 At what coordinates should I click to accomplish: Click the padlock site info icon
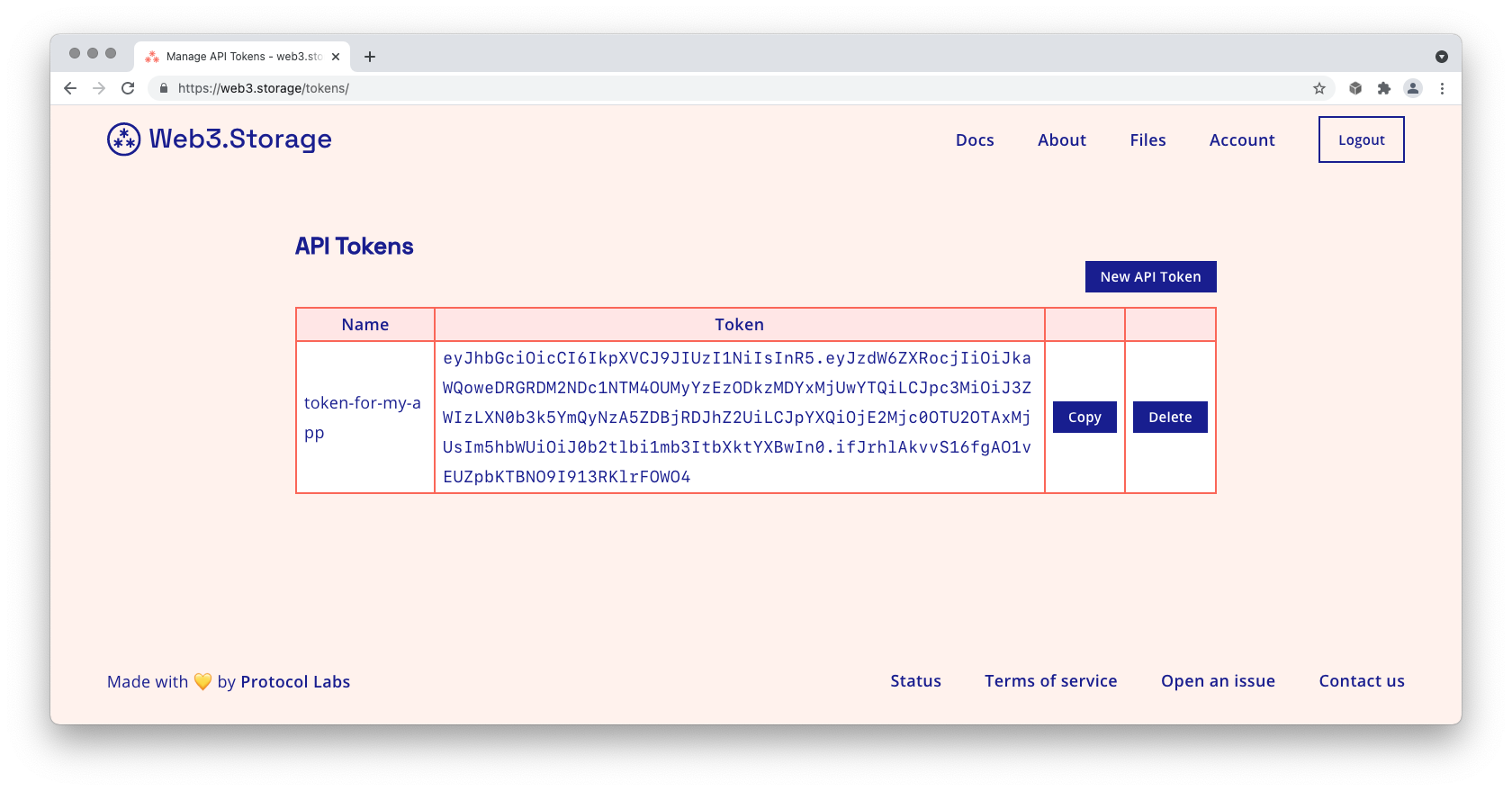click(x=164, y=88)
